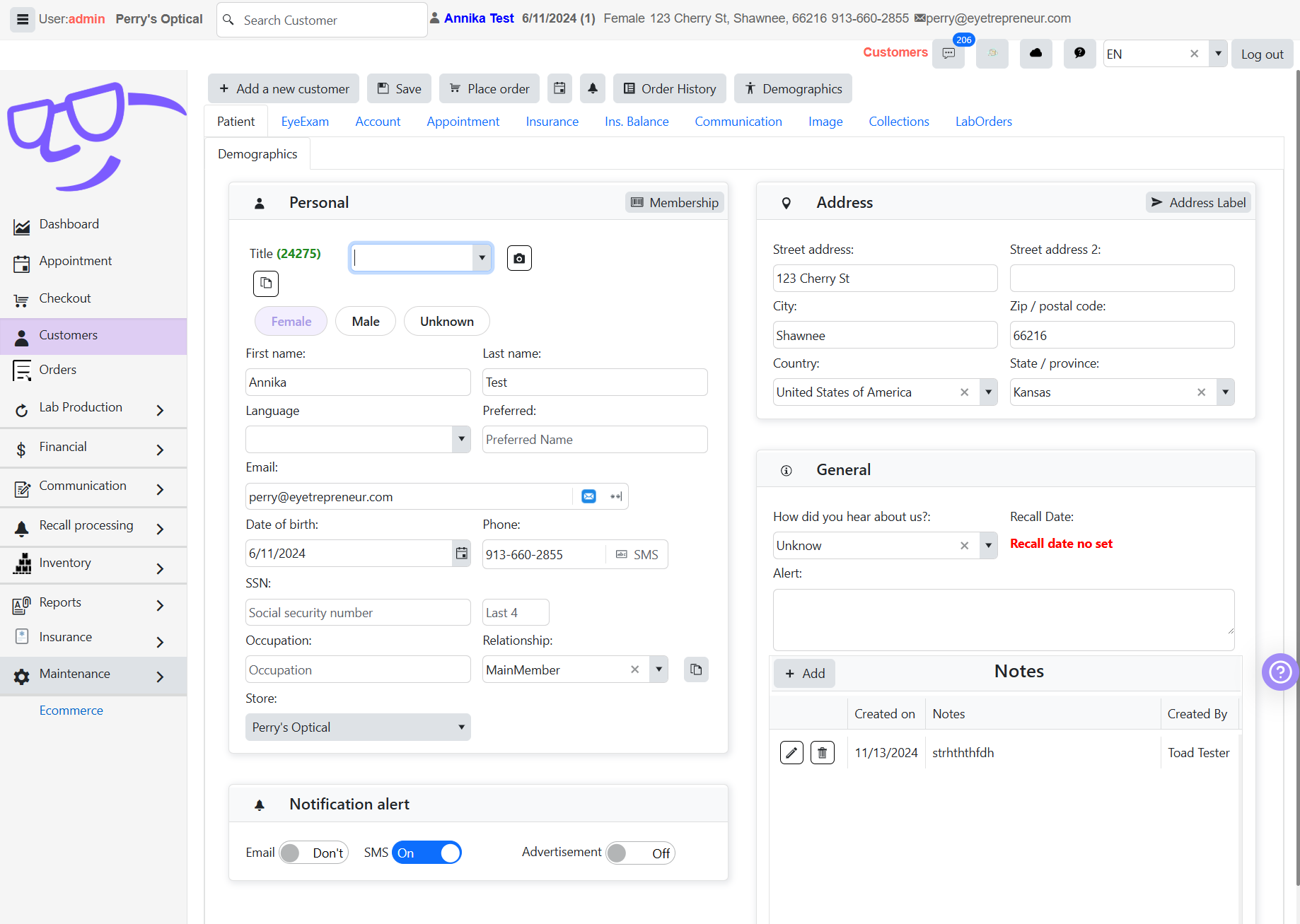Click the SMS button beside phone number
The image size is (1300, 924).
click(637, 554)
